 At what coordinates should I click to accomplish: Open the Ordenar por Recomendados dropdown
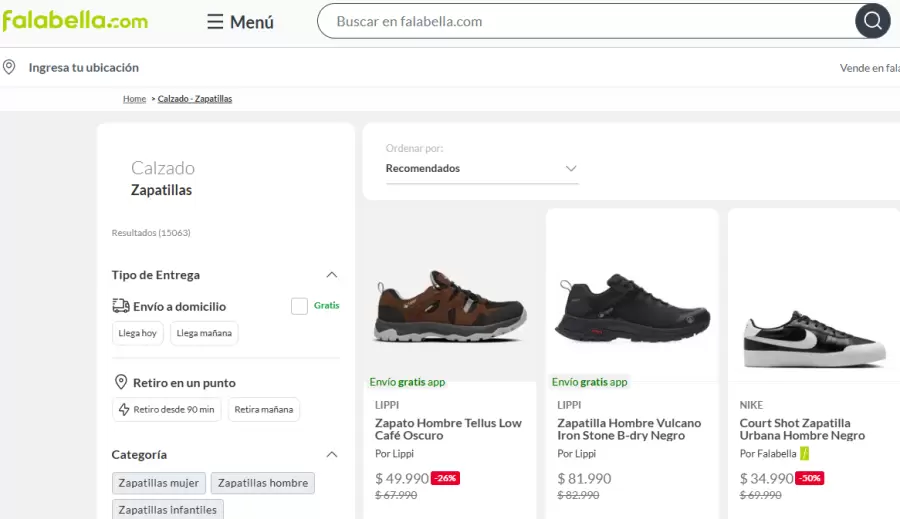(x=482, y=168)
